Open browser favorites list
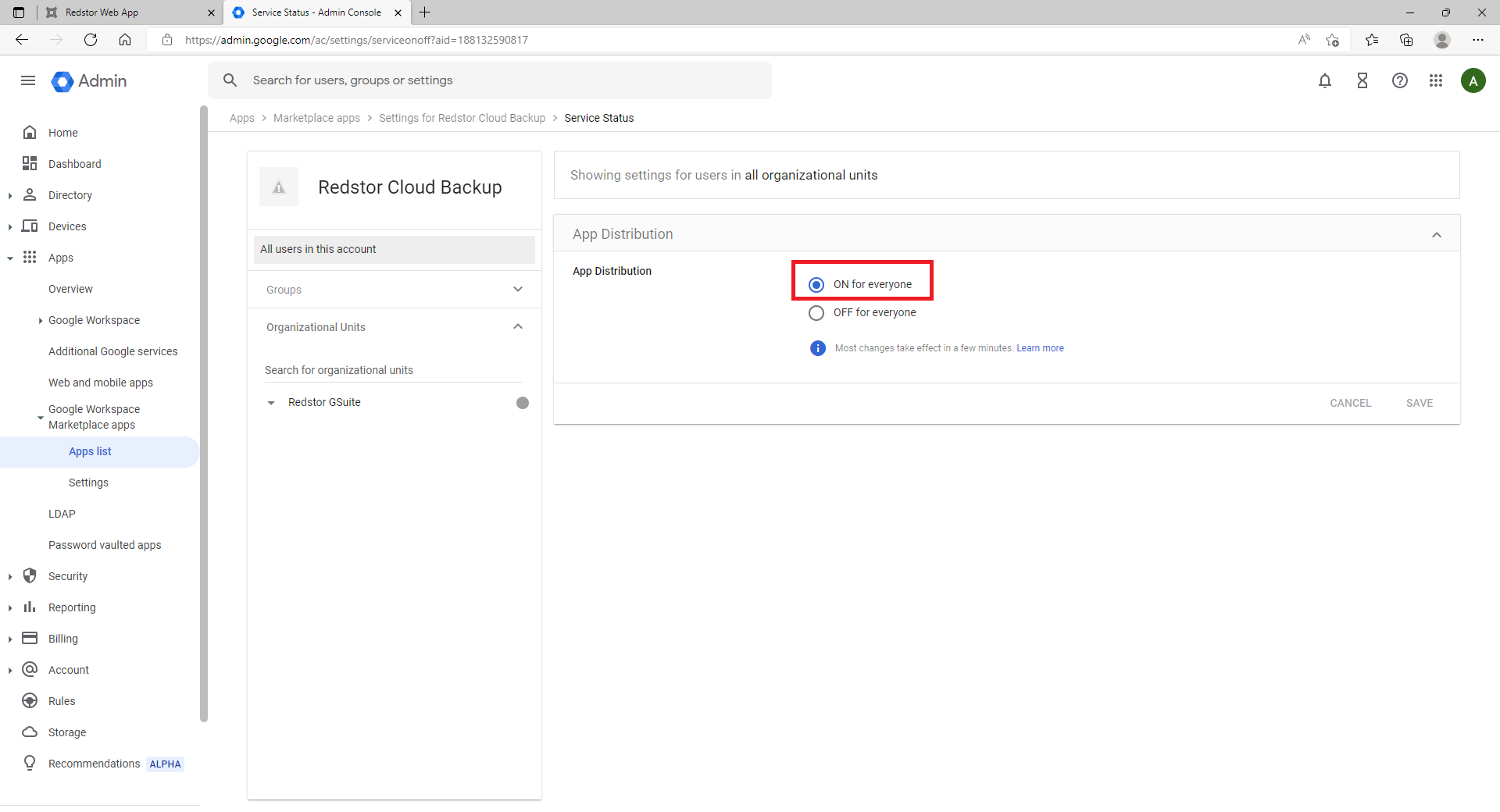Viewport: 1500px width, 812px height. [x=1372, y=40]
